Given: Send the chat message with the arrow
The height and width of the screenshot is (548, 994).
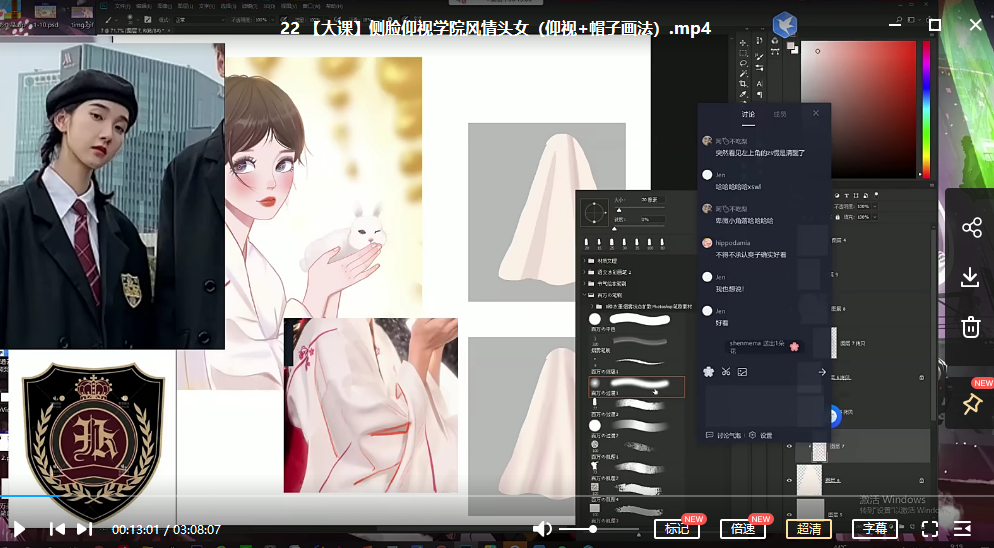Looking at the screenshot, I should (x=822, y=372).
